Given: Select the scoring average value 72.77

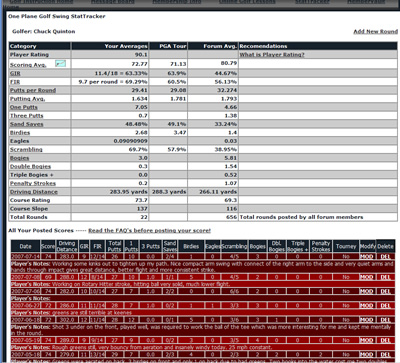Looking at the screenshot, I should click(140, 64).
